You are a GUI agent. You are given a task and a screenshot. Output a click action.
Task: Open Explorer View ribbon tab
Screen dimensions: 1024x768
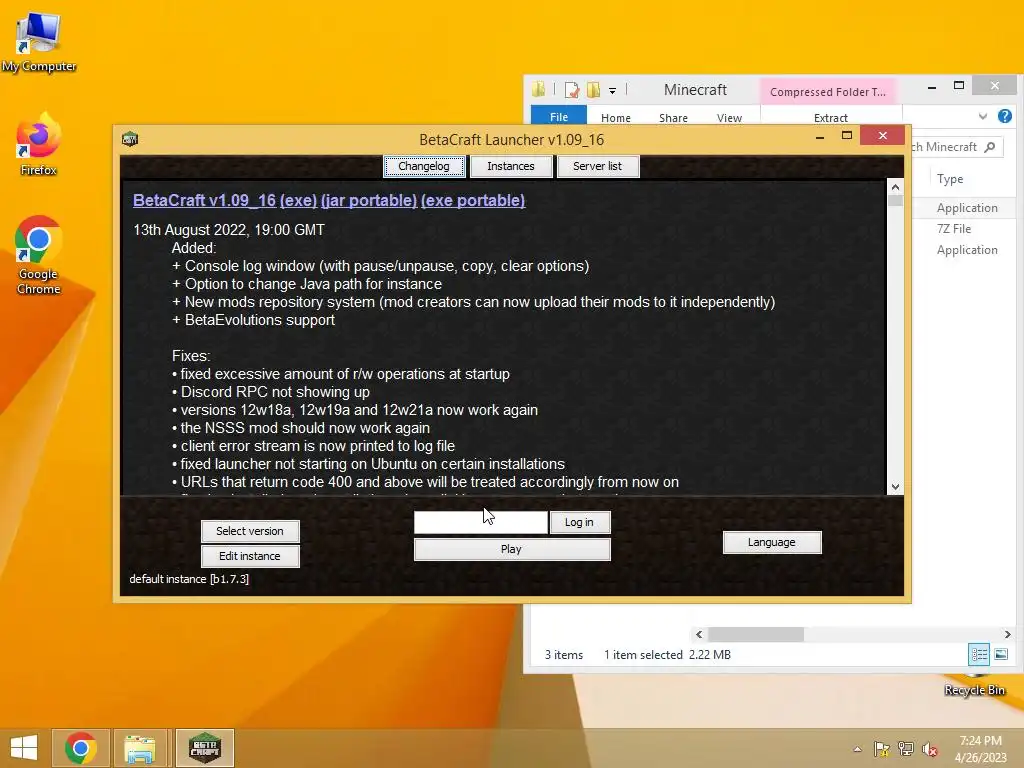coord(729,118)
